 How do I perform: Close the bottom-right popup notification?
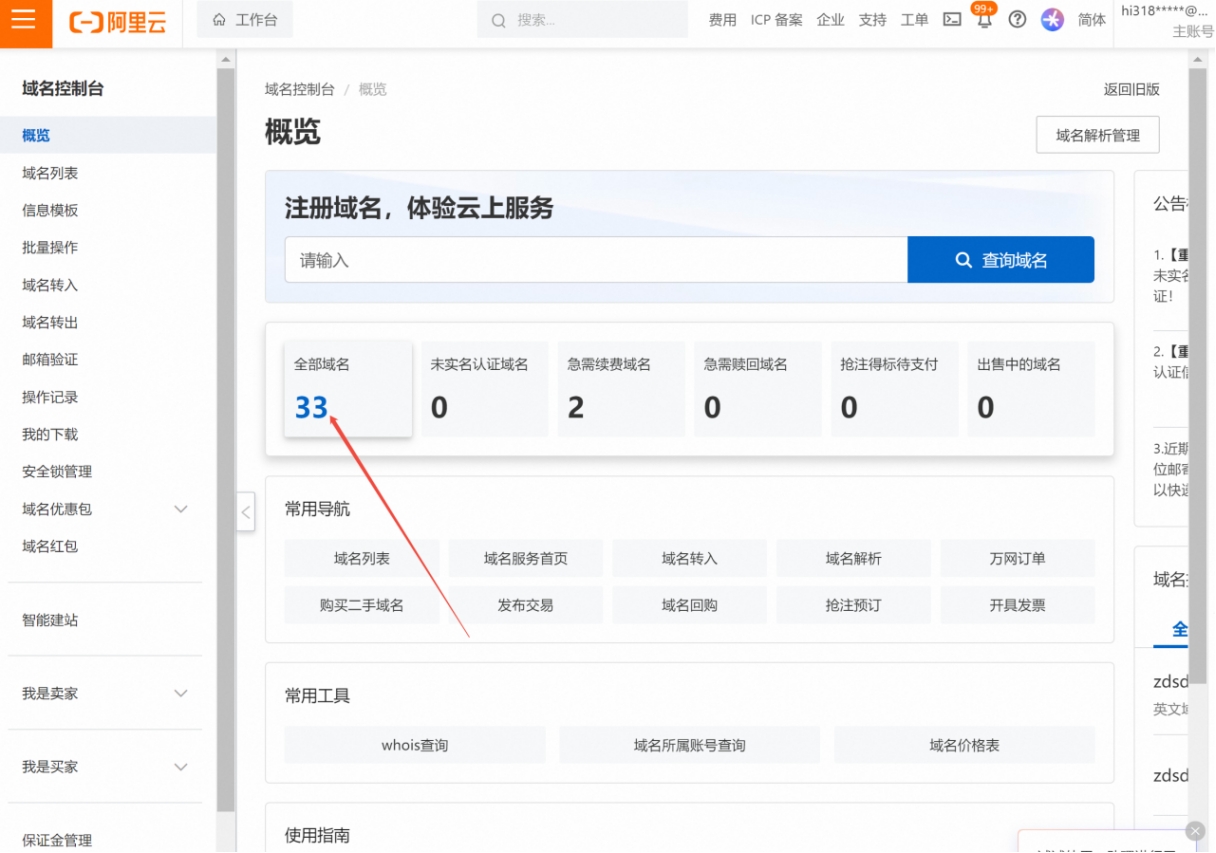1195,831
